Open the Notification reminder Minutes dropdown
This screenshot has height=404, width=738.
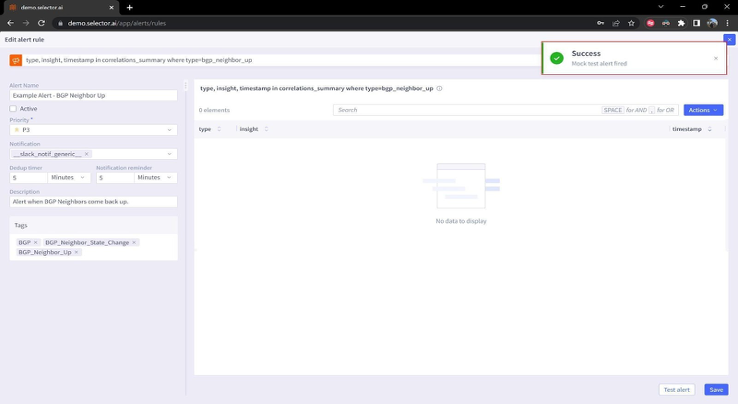click(155, 178)
